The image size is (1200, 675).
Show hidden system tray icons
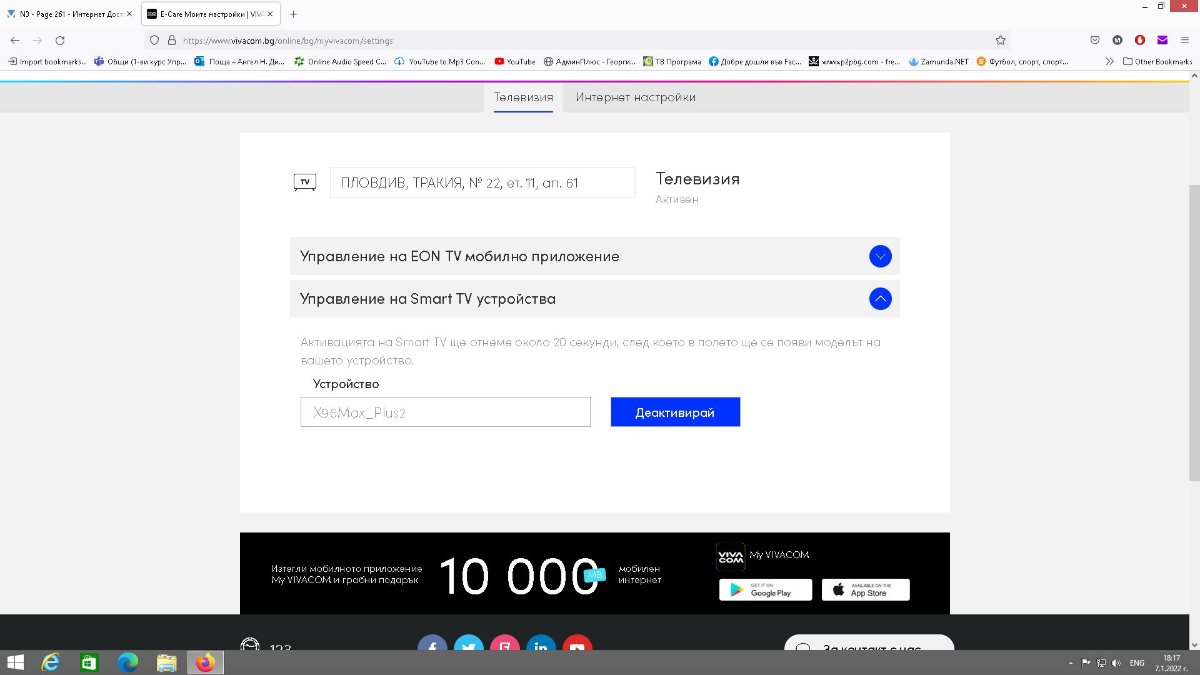click(x=1072, y=663)
